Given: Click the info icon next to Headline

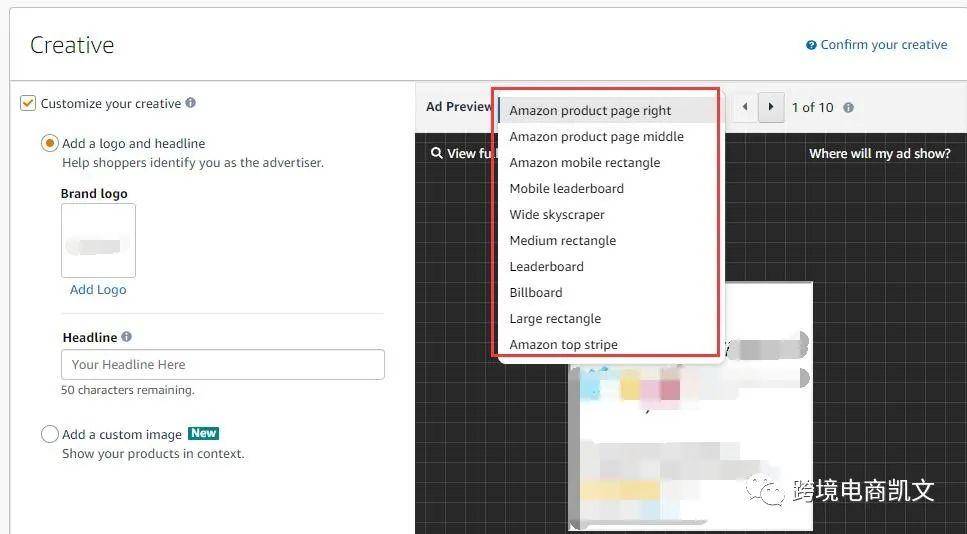Looking at the screenshot, I should [x=127, y=337].
